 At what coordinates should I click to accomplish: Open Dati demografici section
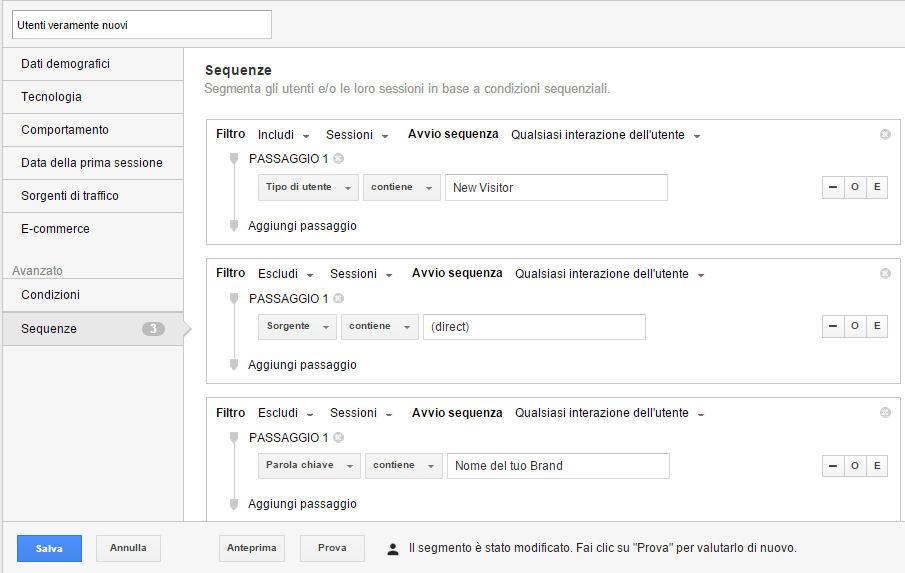click(x=92, y=64)
